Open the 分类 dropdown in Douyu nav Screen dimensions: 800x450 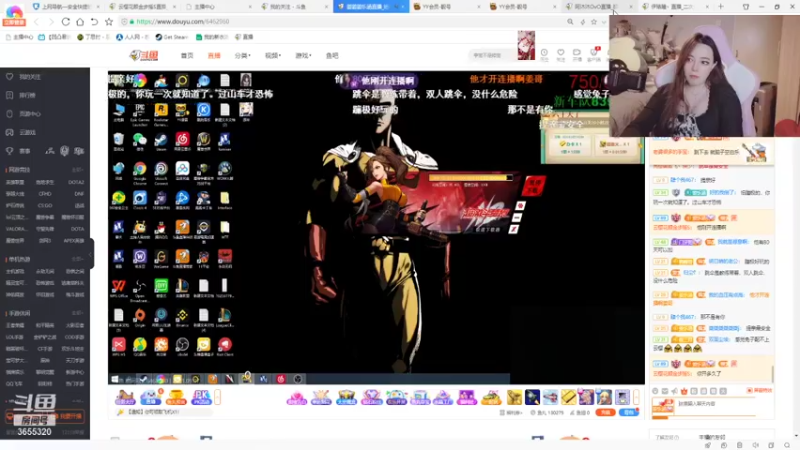(243, 56)
